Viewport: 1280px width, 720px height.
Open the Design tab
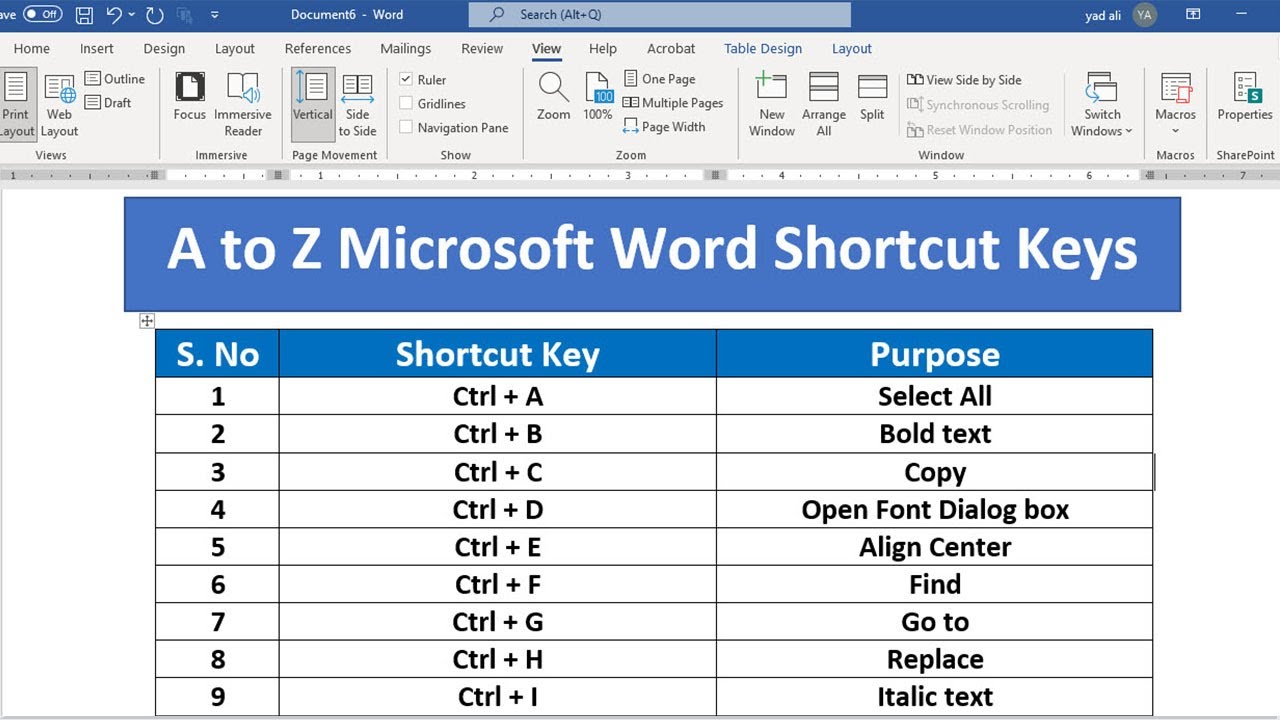[x=164, y=48]
